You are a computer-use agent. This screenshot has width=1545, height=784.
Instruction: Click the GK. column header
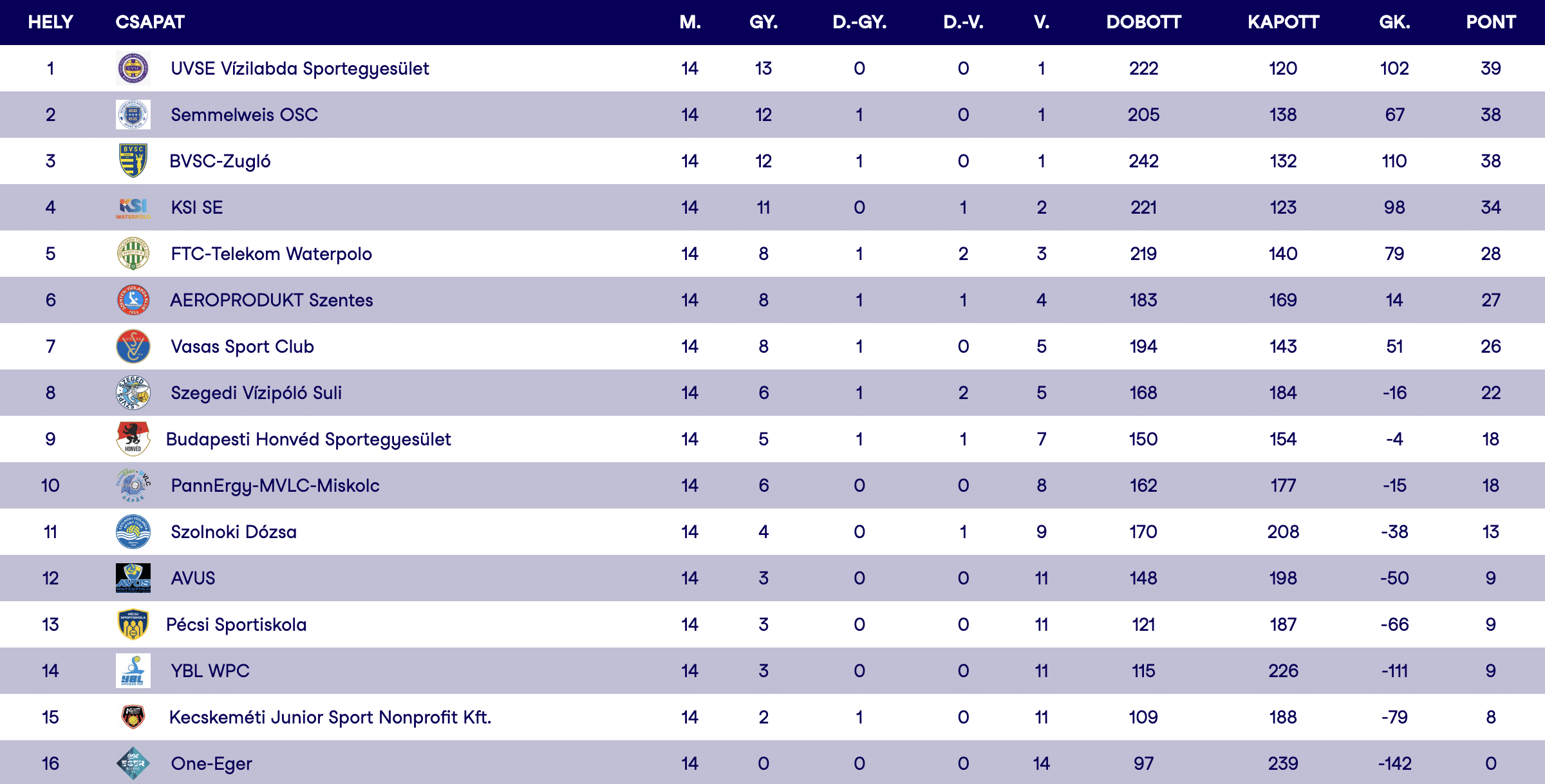pos(1394,22)
